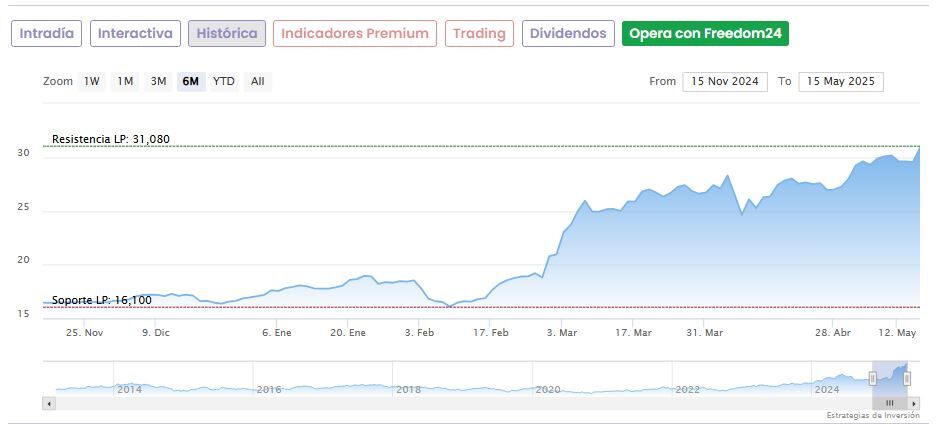Select the 3M zoom range
The height and width of the screenshot is (434, 939).
(x=158, y=82)
